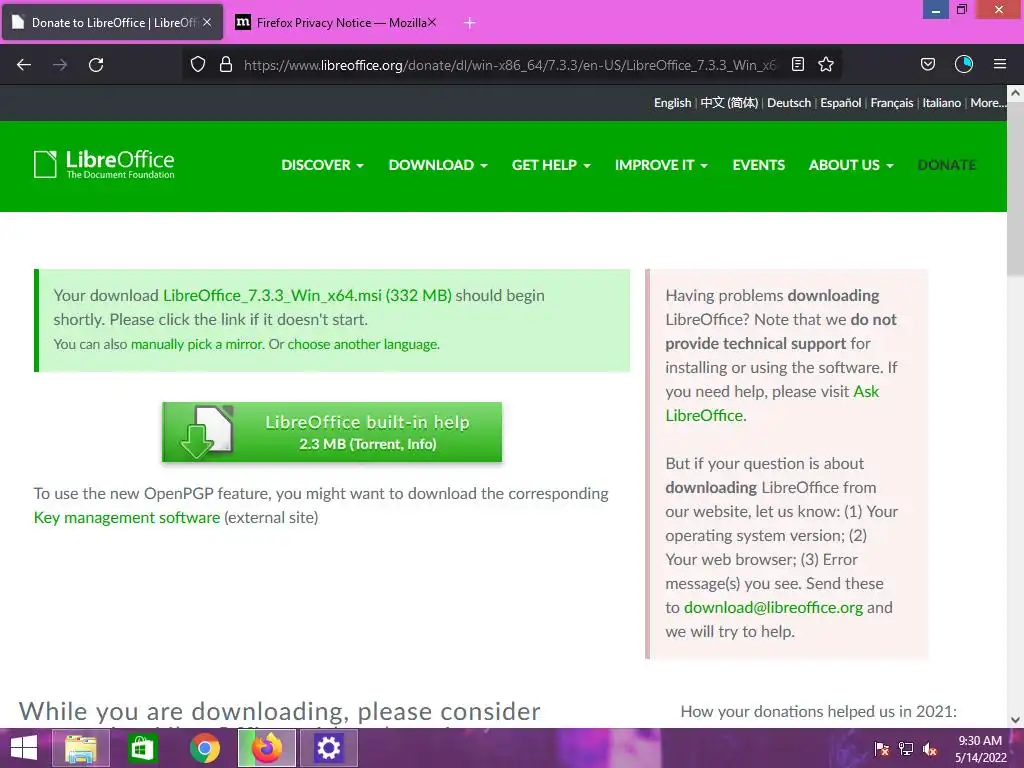Click the address bar URL field
The height and width of the screenshot is (768, 1024).
coord(509,65)
